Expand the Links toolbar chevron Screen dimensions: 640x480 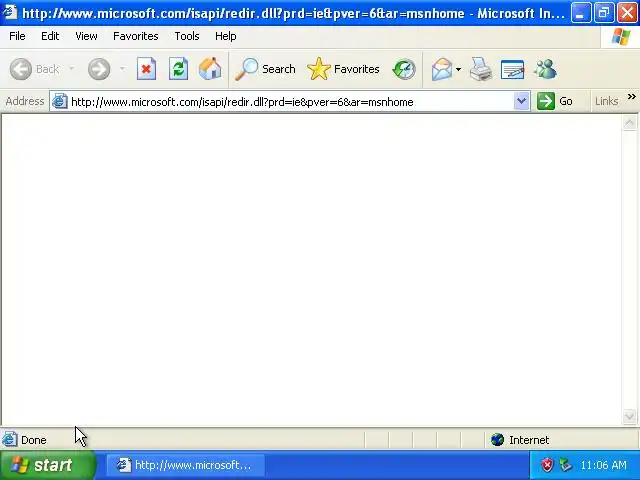tap(631, 97)
